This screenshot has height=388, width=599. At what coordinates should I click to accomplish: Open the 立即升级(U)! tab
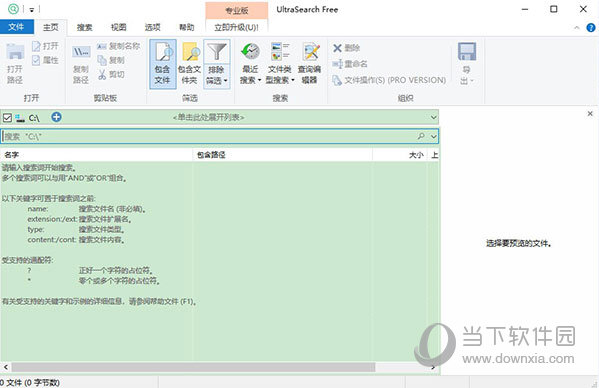pyautogui.click(x=236, y=27)
